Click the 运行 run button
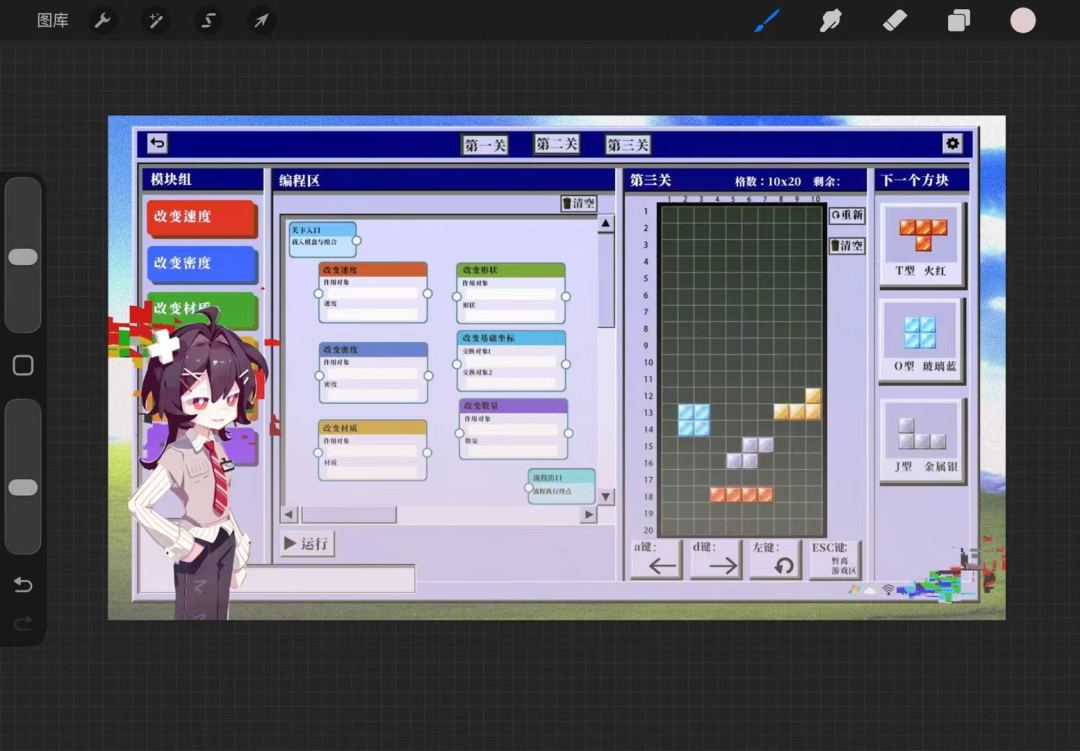Viewport: 1080px width, 751px height. (307, 544)
